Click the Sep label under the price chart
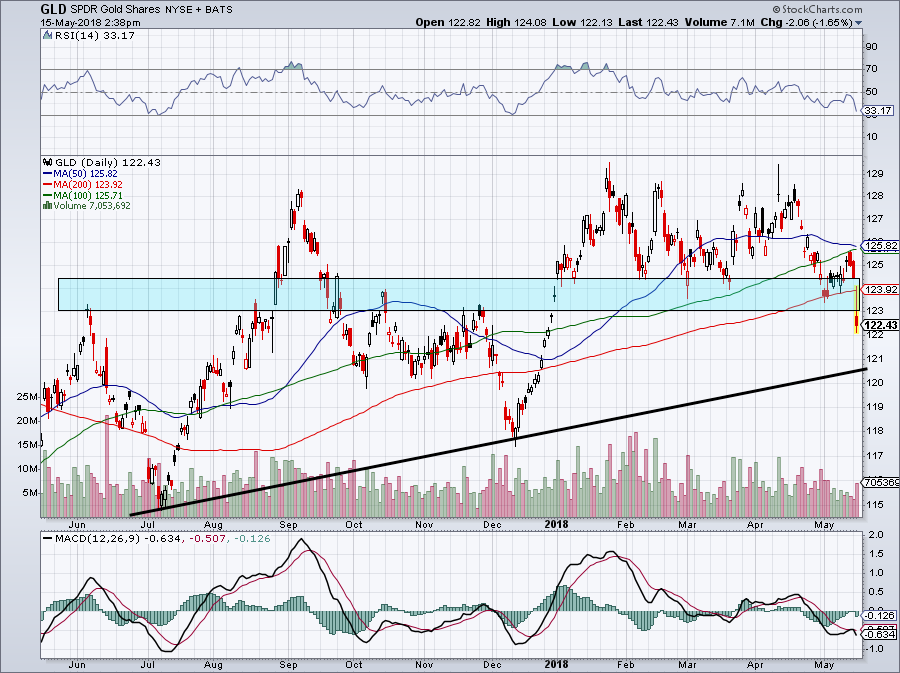Screen dimensions: 900x673 288,524
